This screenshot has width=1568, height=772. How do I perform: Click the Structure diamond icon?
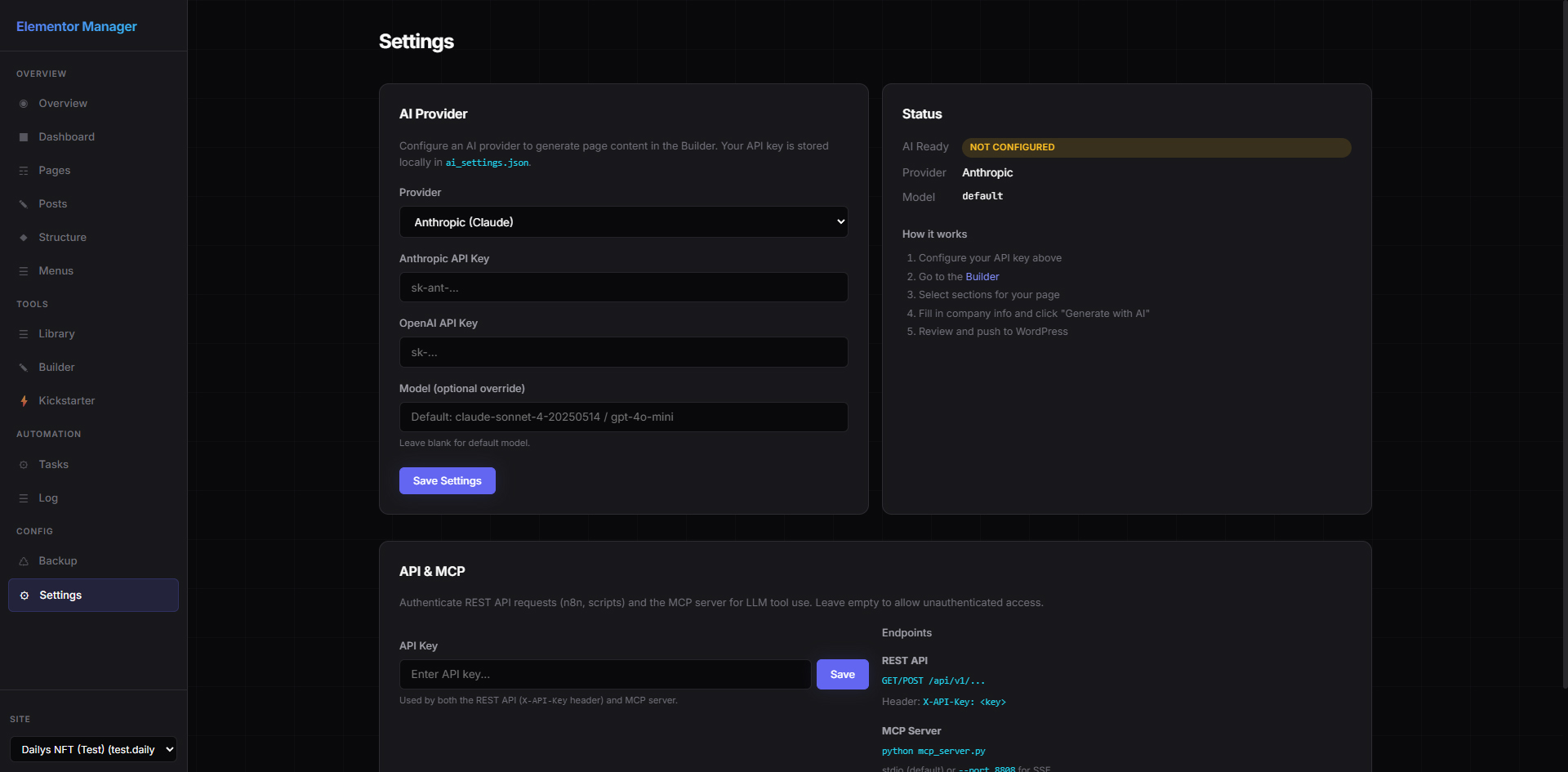[x=24, y=238]
